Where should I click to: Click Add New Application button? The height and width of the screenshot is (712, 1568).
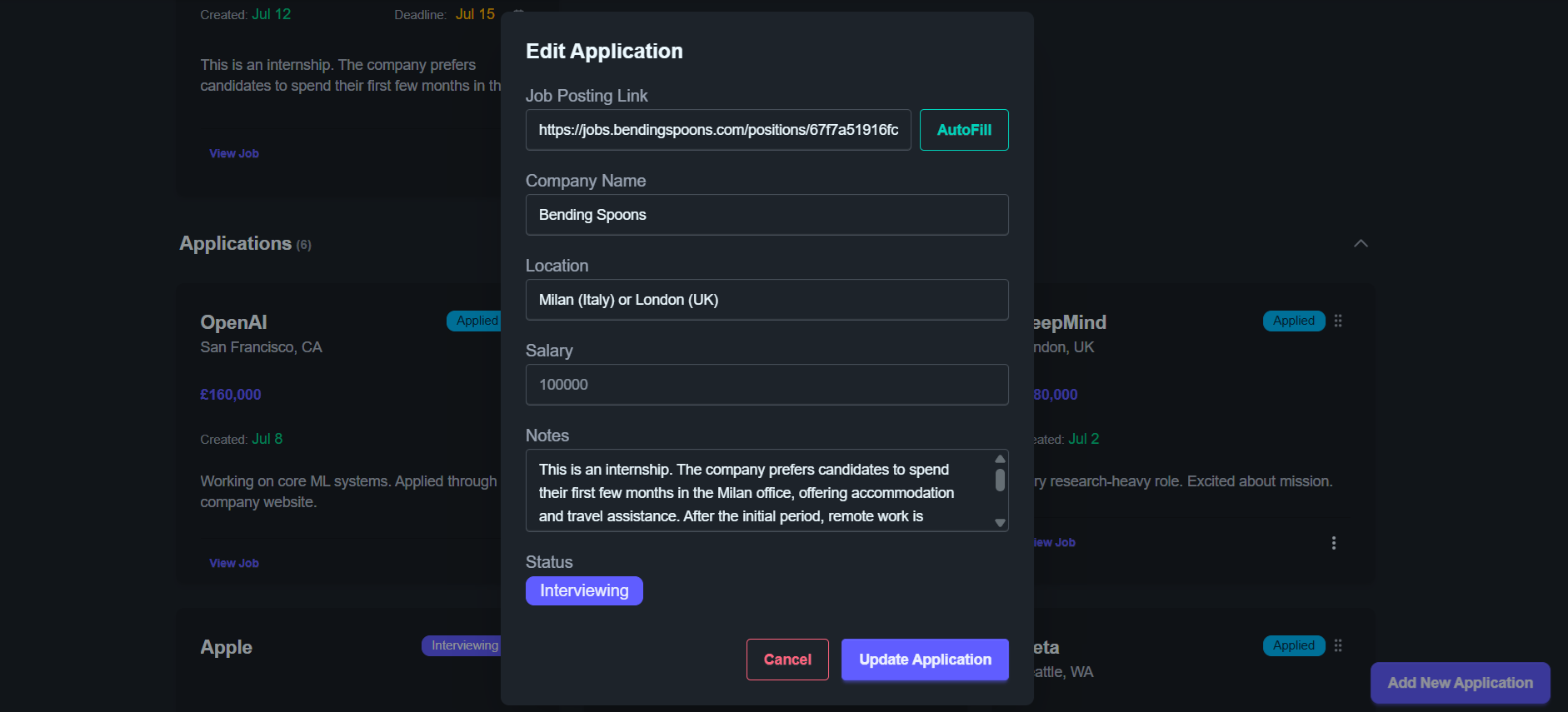click(x=1460, y=683)
